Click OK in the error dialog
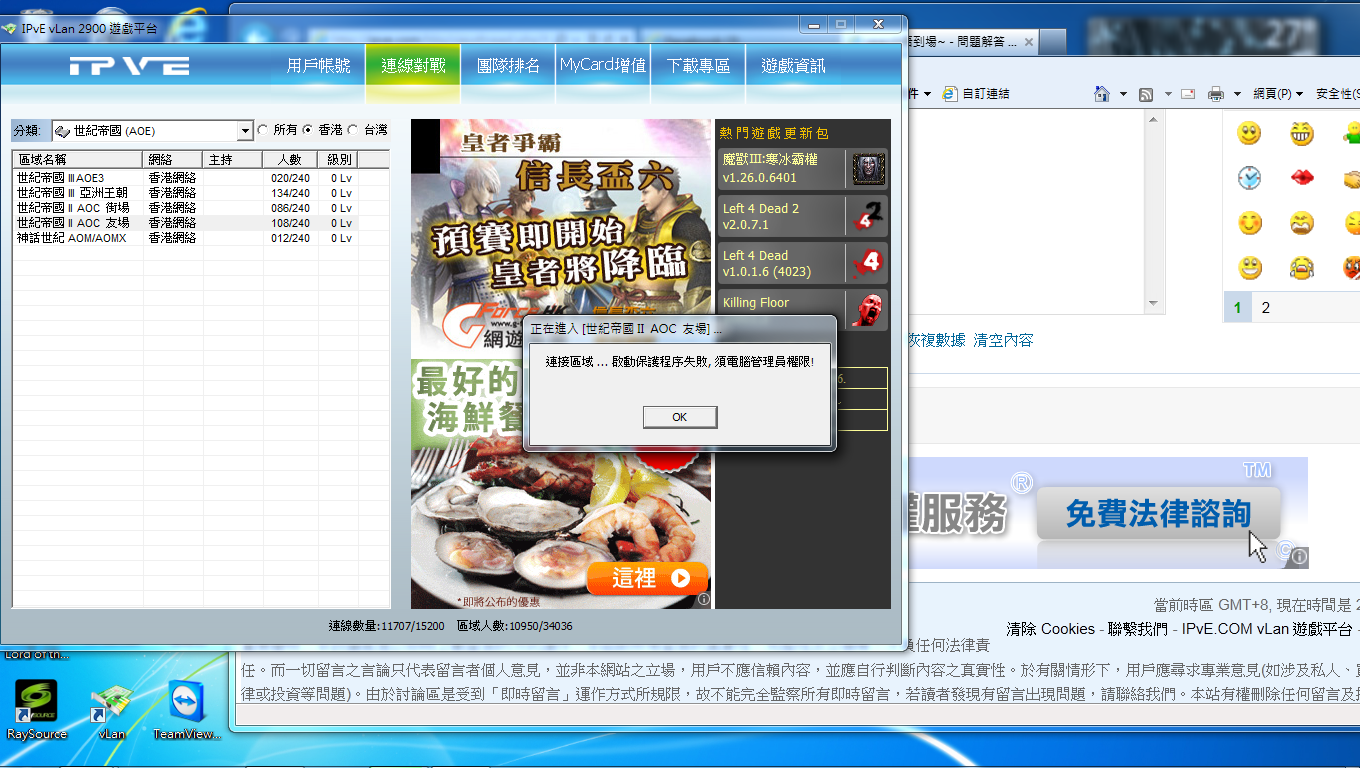This screenshot has width=1360, height=768. [680, 417]
